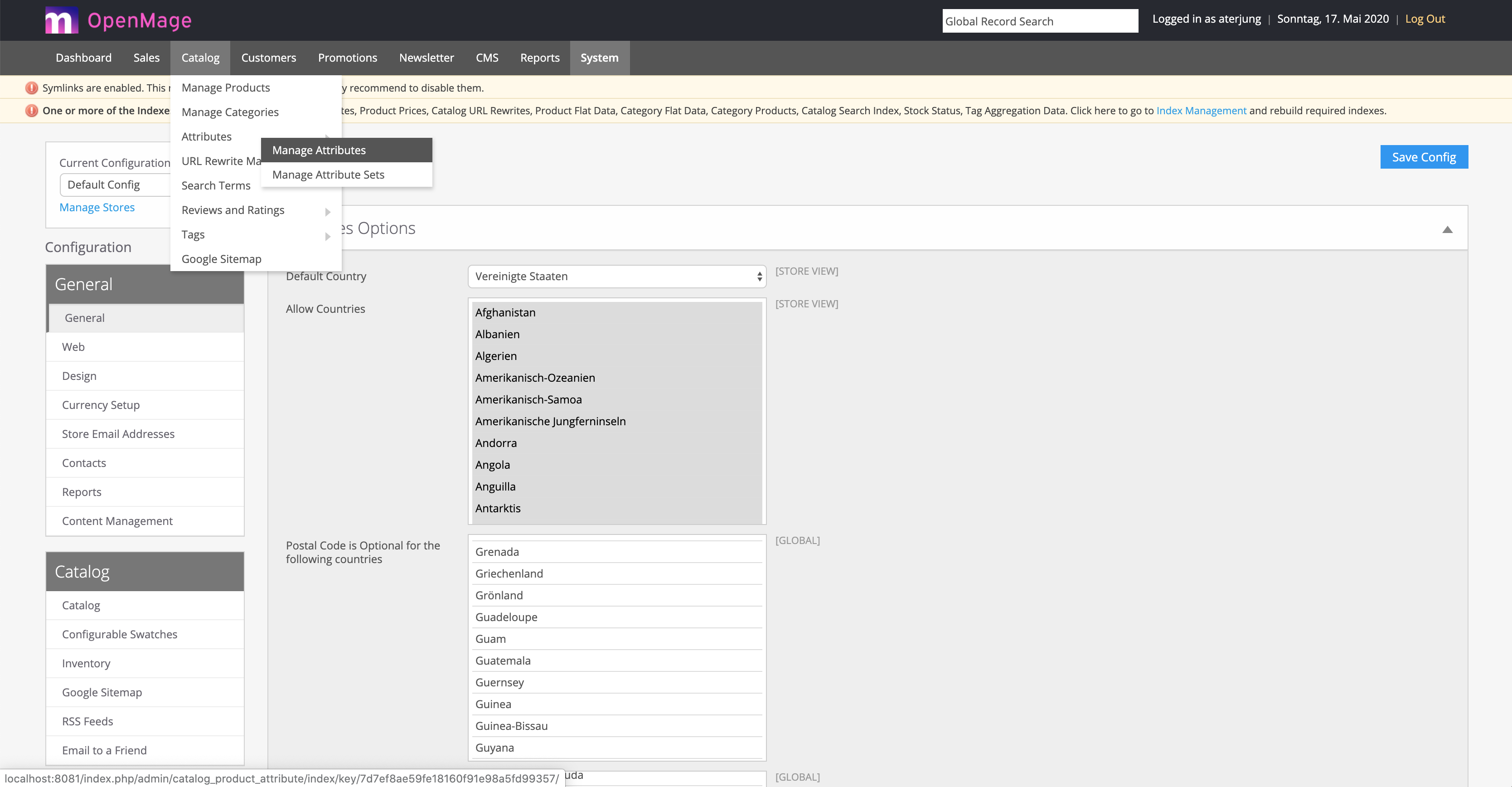Select Manage Attributes submenu item
Screen dimensions: 1512x787
(x=346, y=150)
